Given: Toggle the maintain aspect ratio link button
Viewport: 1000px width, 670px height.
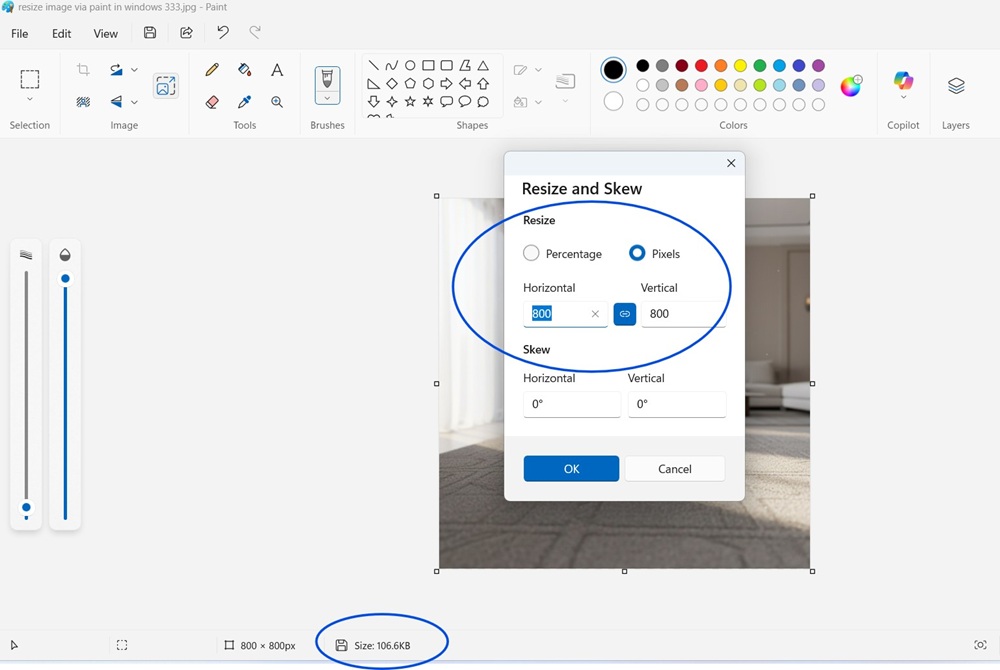Looking at the screenshot, I should click(x=624, y=314).
